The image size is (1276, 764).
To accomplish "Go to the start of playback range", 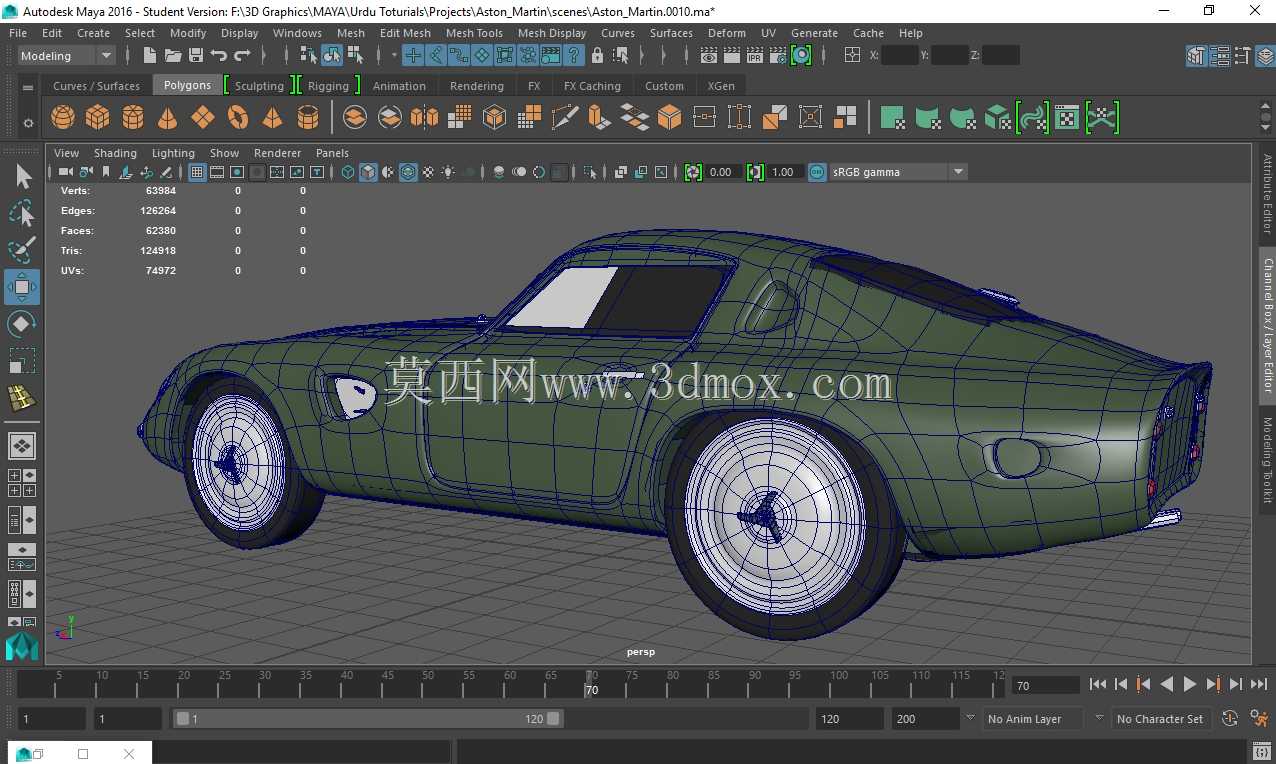I will pos(1098,684).
